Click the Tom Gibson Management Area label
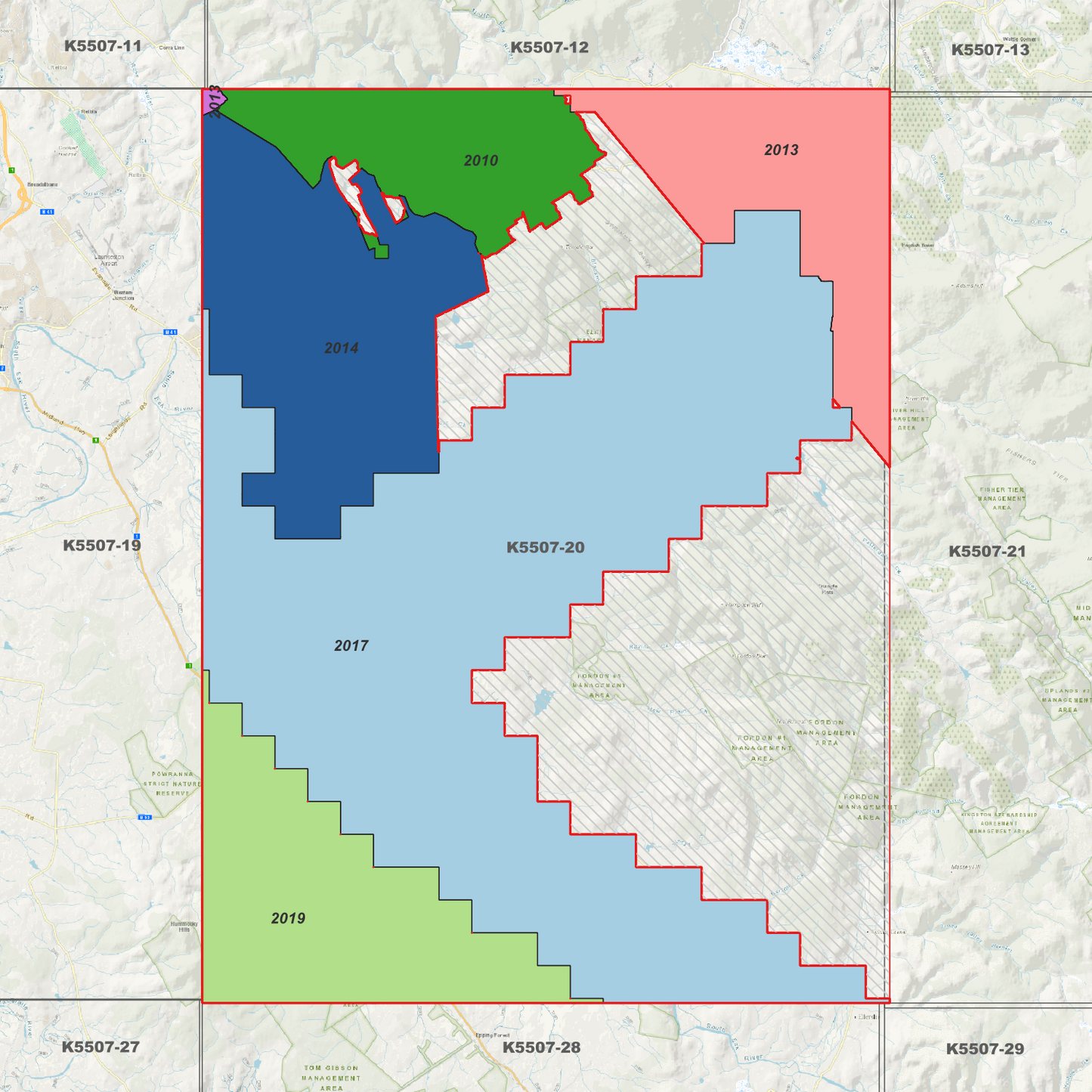This screenshot has width=1092, height=1092. pos(332,1078)
